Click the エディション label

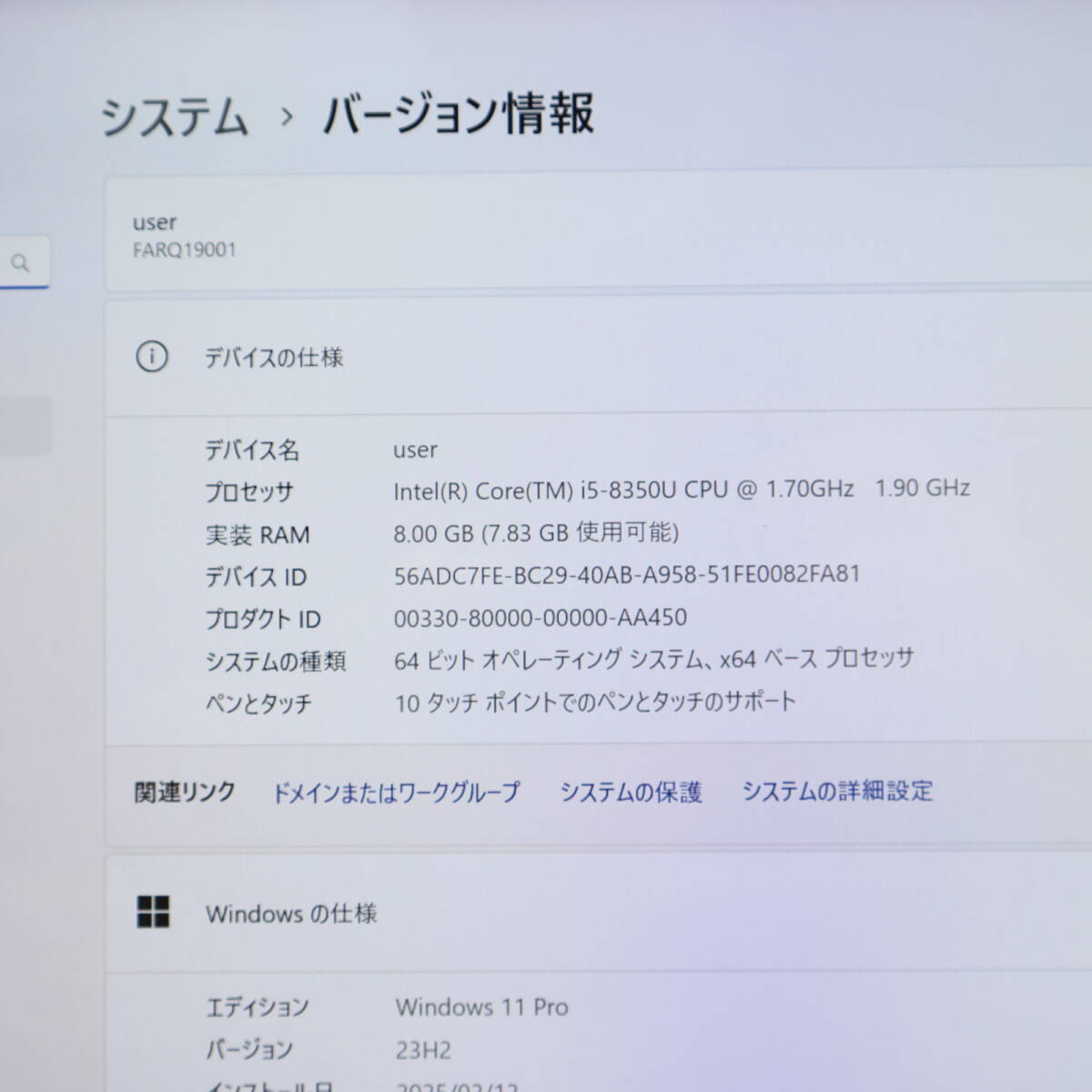click(x=258, y=1007)
